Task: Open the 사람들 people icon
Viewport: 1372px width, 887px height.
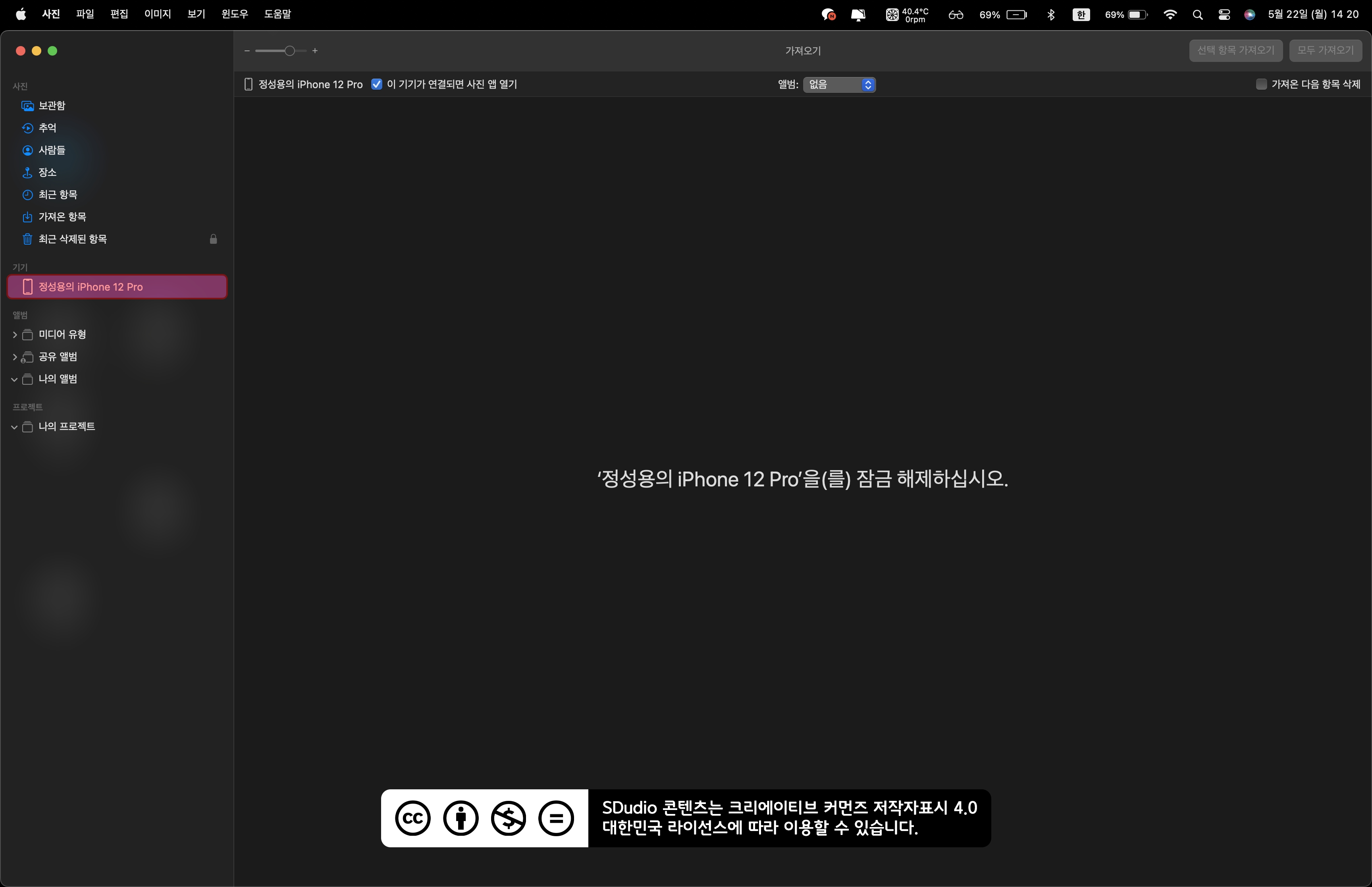Action: [27, 150]
